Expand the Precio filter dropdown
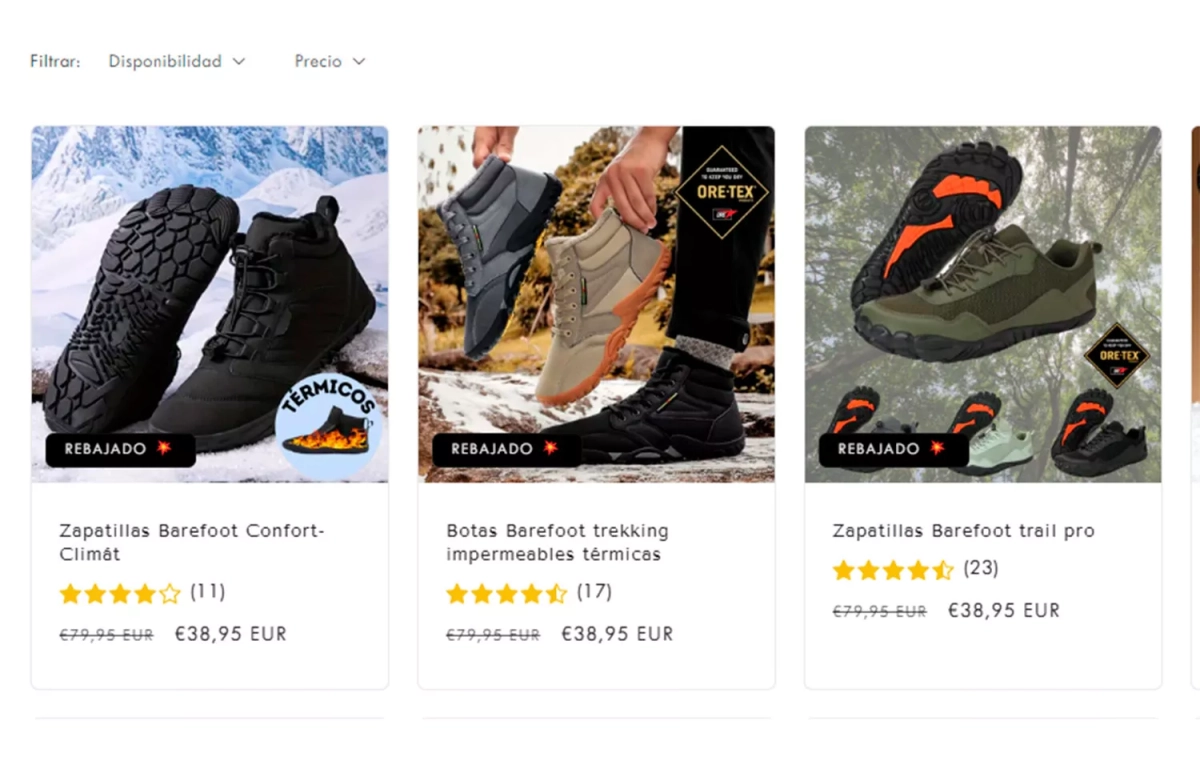 tap(329, 62)
